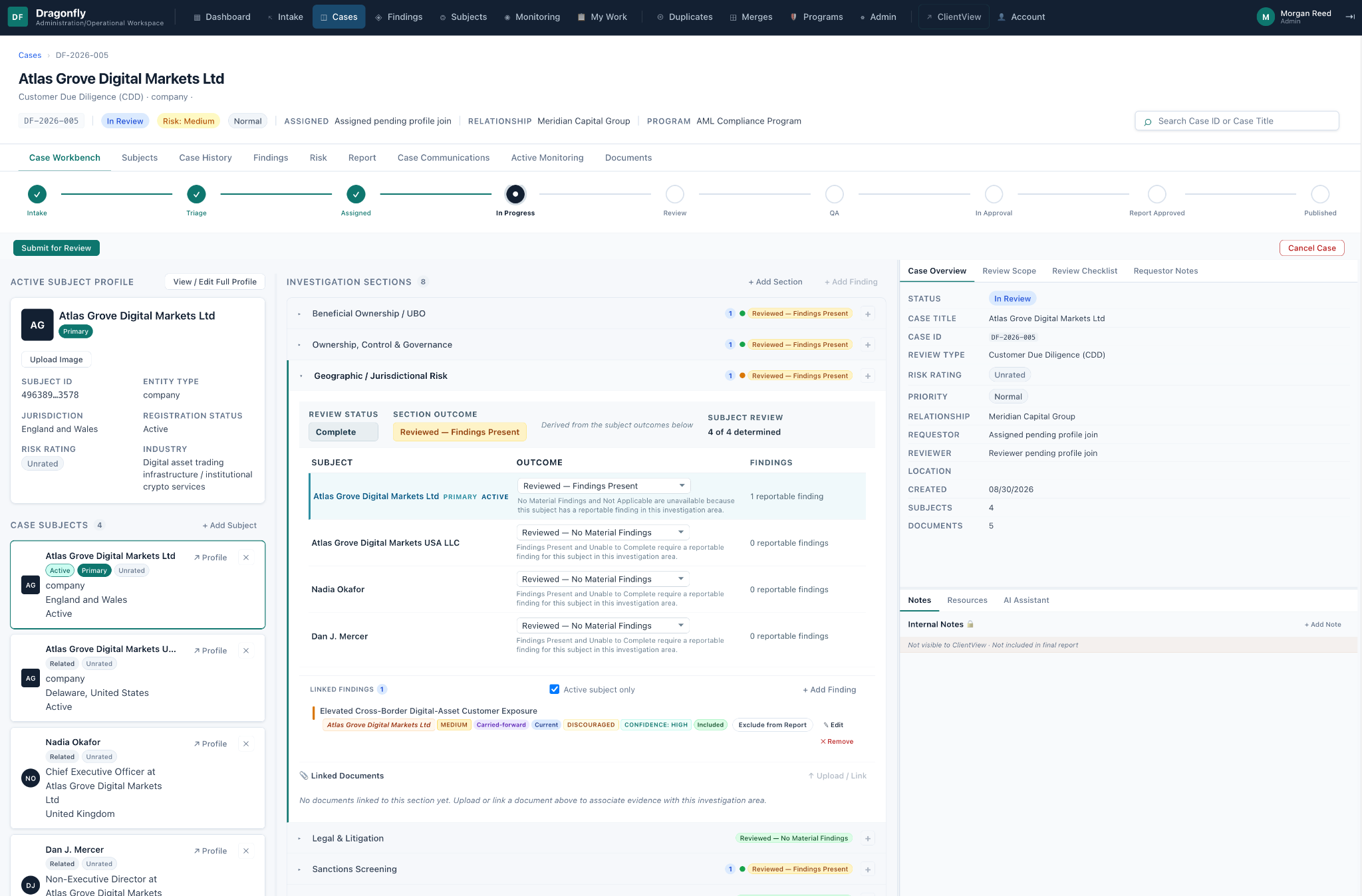Click plus icon on Sanctions Screening row
This screenshot has width=1362, height=896.
(x=868, y=869)
